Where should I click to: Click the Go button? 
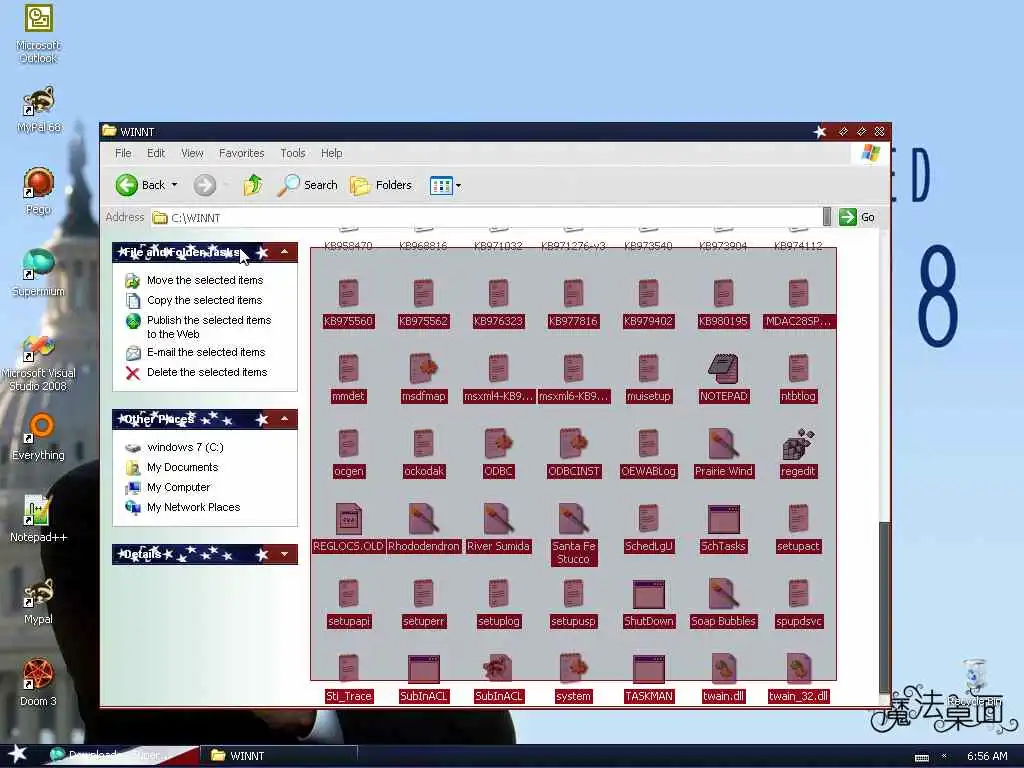(x=857, y=217)
